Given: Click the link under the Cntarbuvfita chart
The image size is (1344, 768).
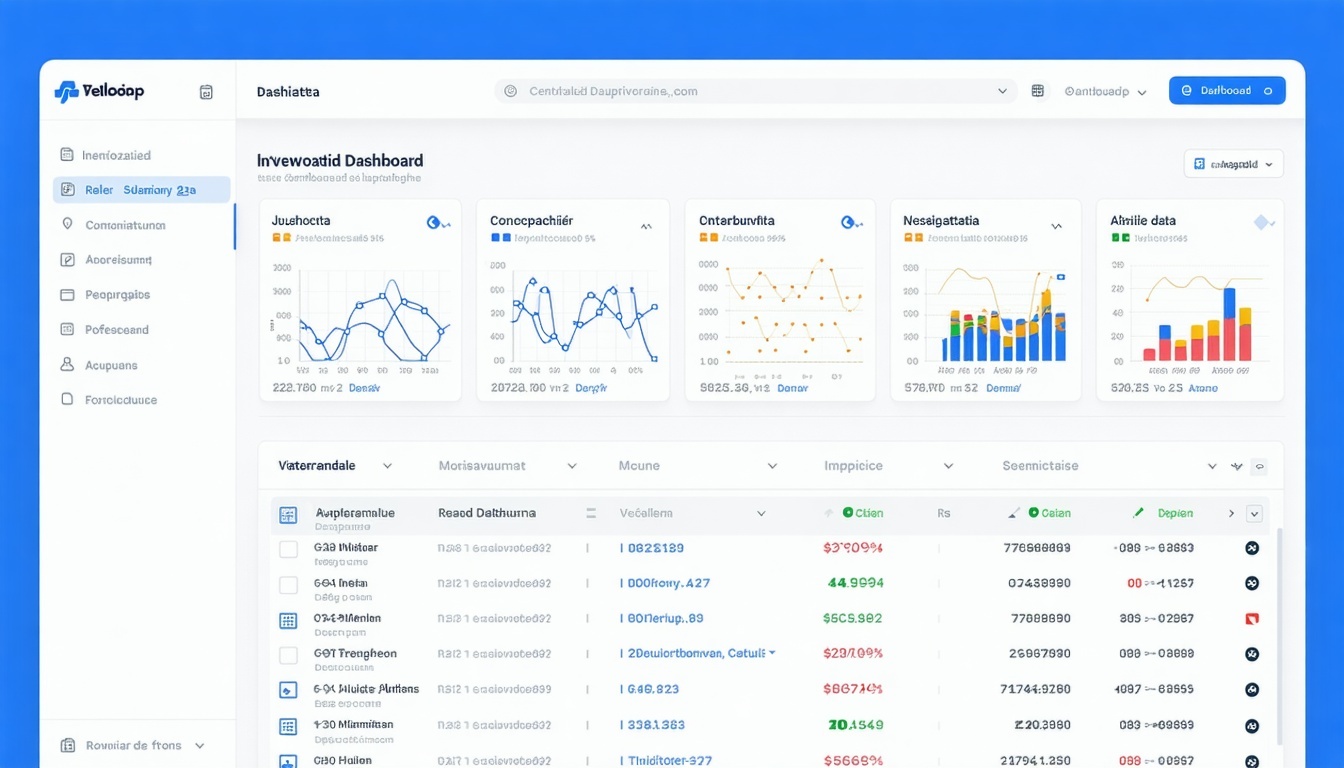Looking at the screenshot, I should point(792,388).
